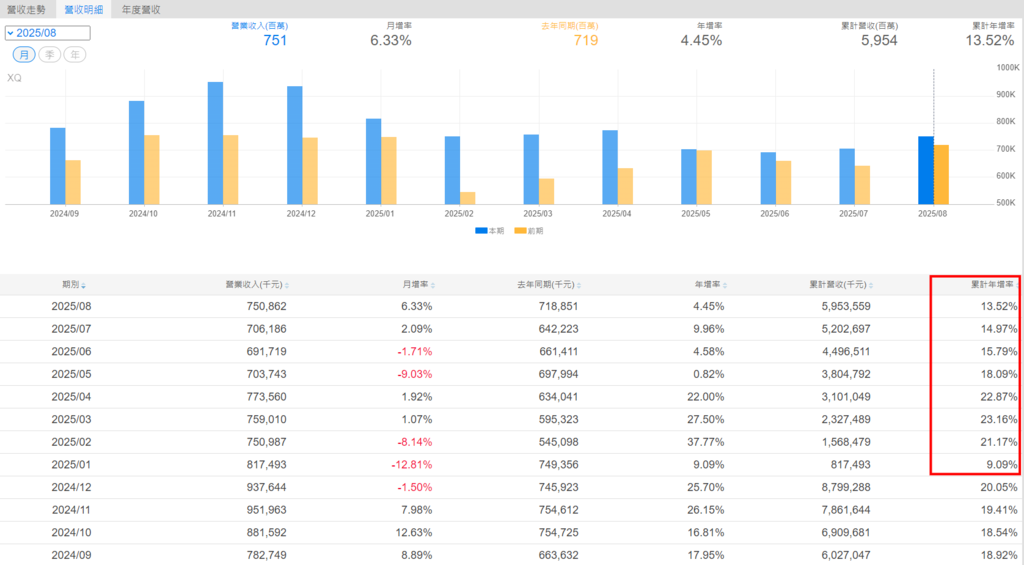Click the 2024/11 blue revenue bar
Viewport: 1024px width, 565px height.
215,143
